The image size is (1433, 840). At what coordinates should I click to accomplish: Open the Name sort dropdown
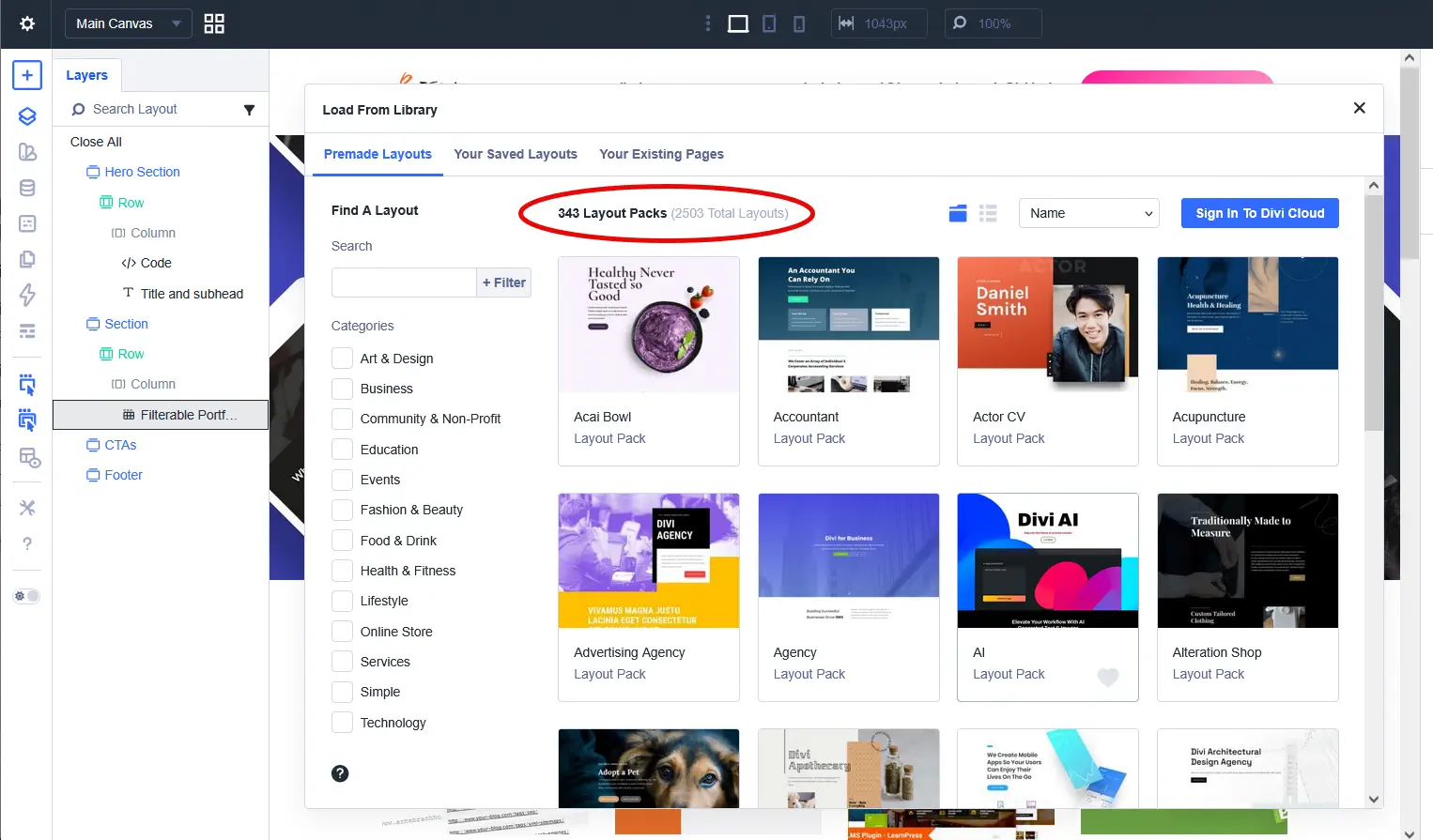(1089, 213)
